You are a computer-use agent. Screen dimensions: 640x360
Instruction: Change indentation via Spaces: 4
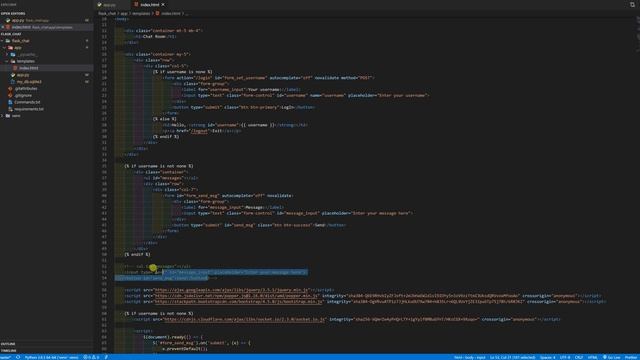(x=547, y=357)
